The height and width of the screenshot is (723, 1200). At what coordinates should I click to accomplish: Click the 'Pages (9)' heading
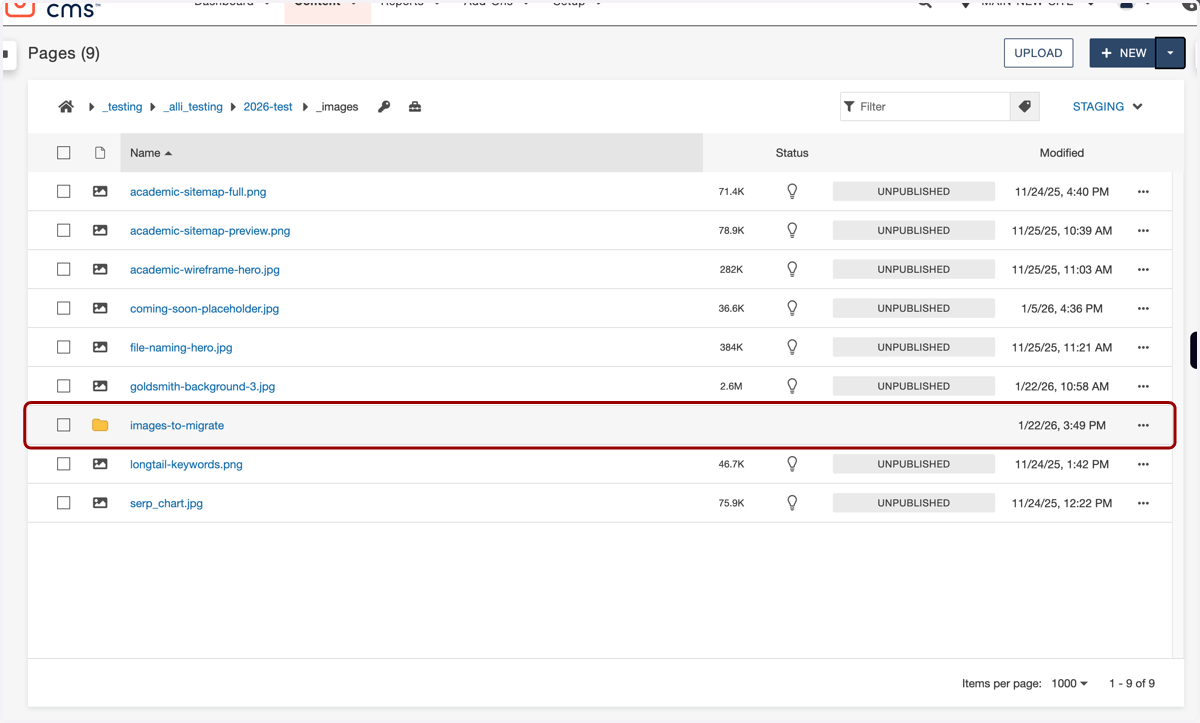pyautogui.click(x=64, y=53)
